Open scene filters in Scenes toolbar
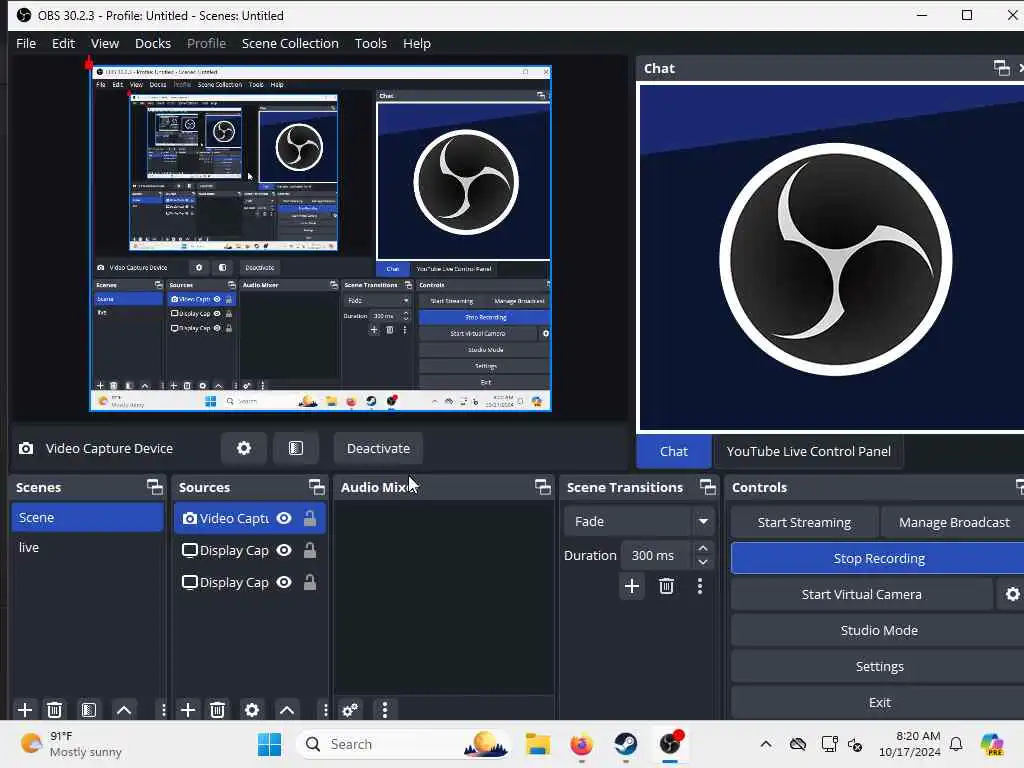The image size is (1024, 768). pyautogui.click(x=89, y=709)
